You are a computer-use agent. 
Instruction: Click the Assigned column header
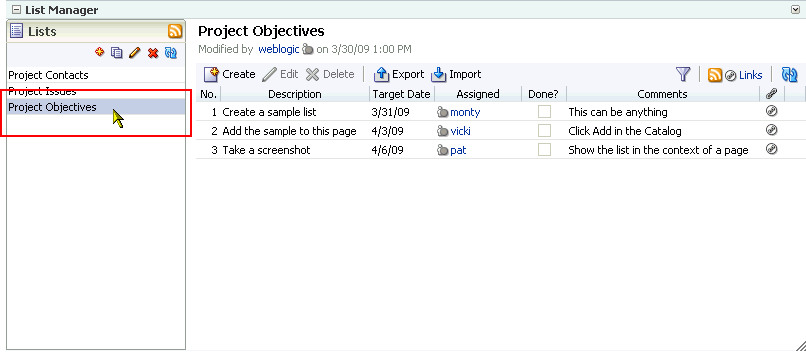tap(478, 94)
